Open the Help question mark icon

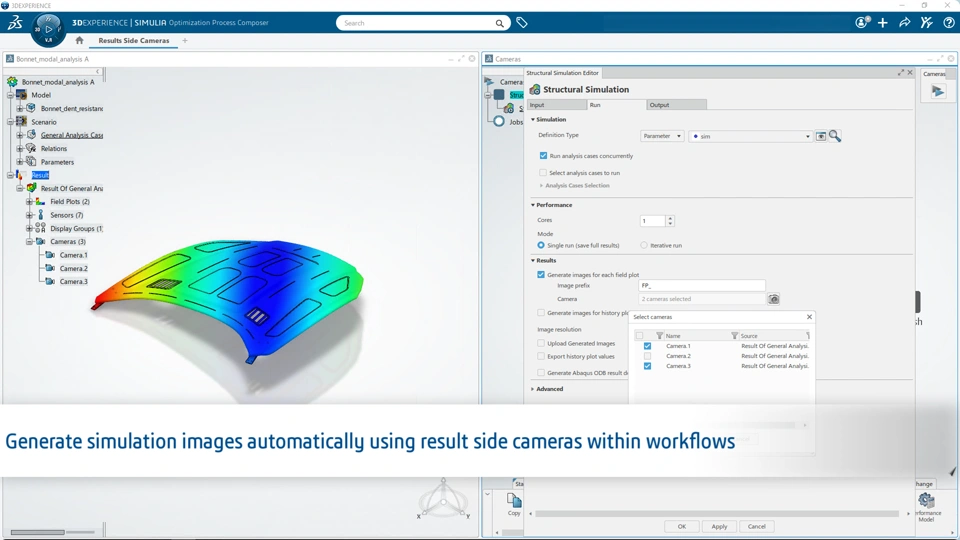948,23
